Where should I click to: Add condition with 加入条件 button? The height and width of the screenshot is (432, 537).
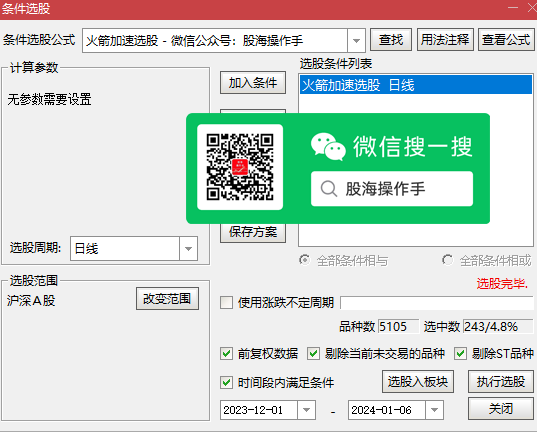pos(253,83)
